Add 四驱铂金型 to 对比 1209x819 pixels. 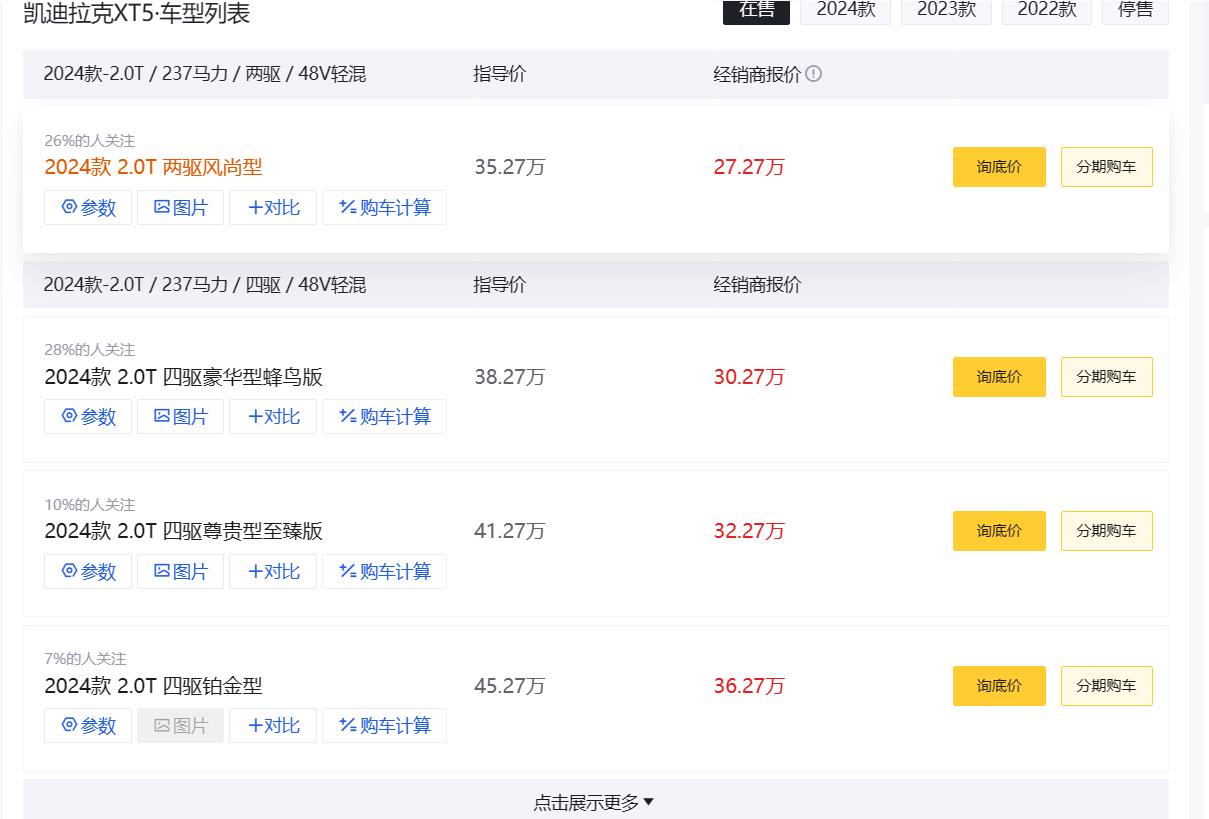coord(273,726)
